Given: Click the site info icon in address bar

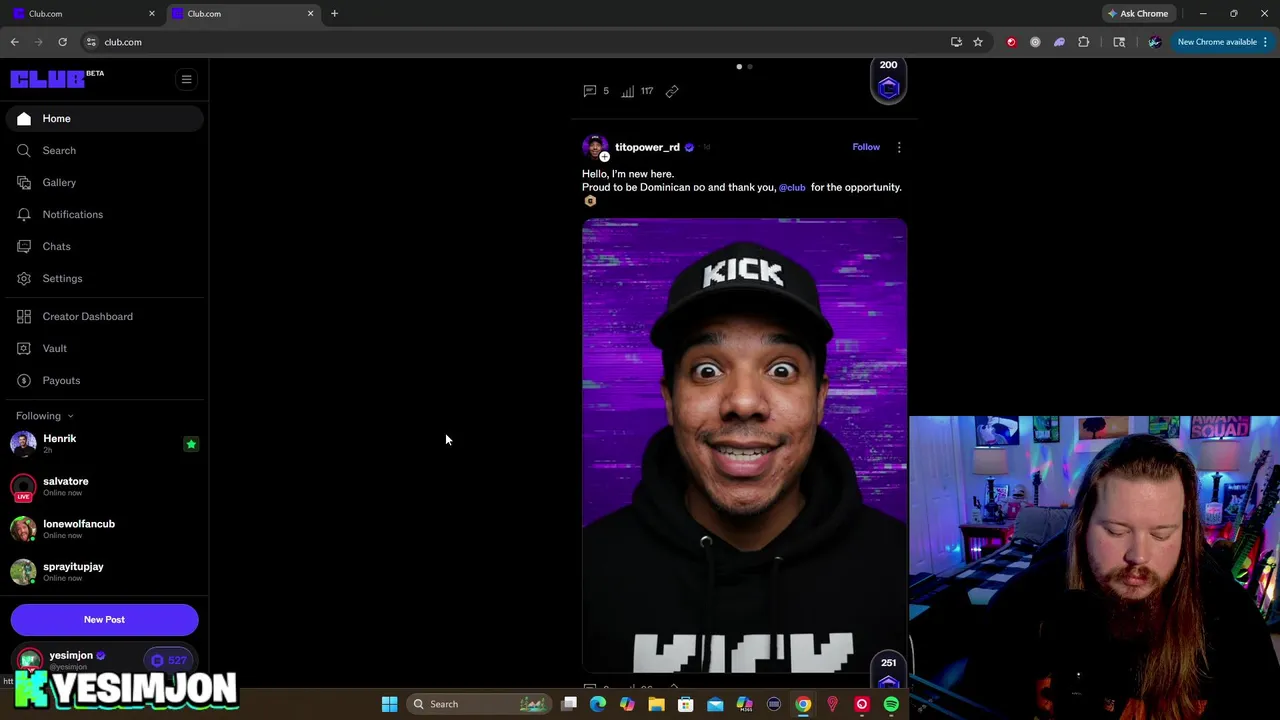Looking at the screenshot, I should coord(91,42).
